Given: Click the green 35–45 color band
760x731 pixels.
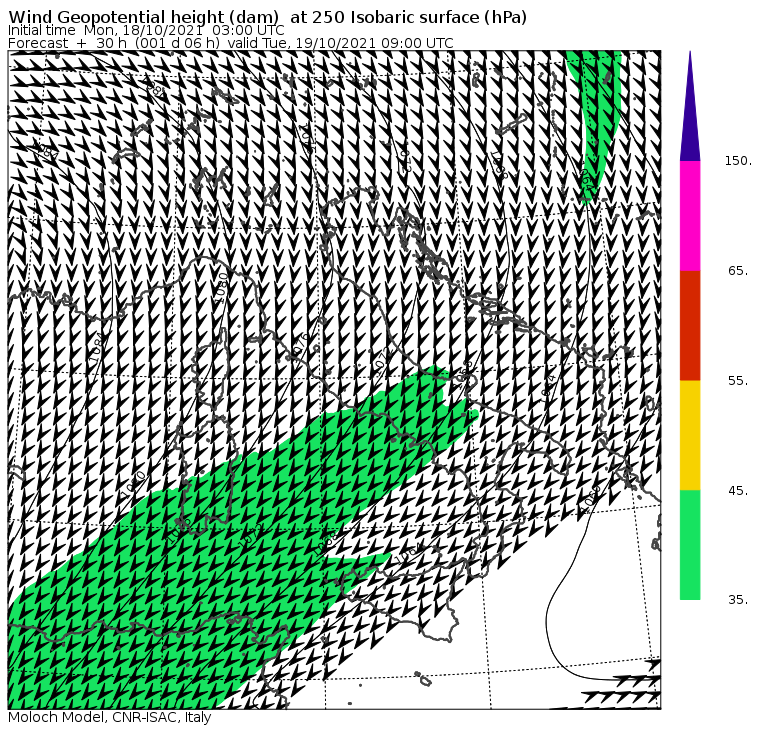Looking at the screenshot, I should click(690, 545).
